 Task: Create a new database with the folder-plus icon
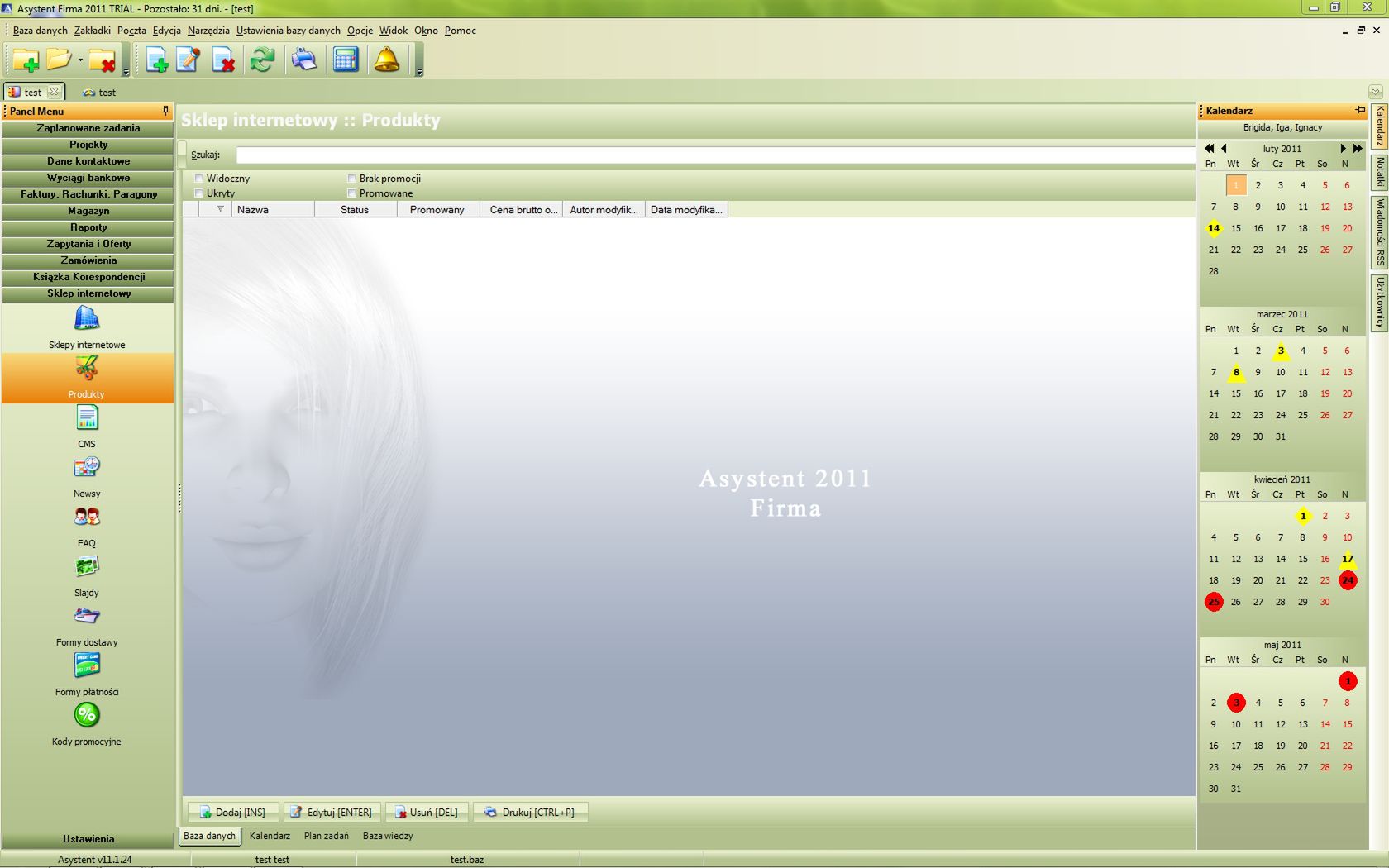pyautogui.click(x=25, y=60)
